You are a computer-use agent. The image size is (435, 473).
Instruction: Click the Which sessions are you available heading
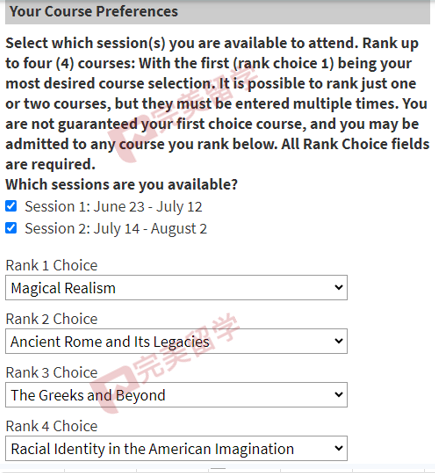coord(122,184)
